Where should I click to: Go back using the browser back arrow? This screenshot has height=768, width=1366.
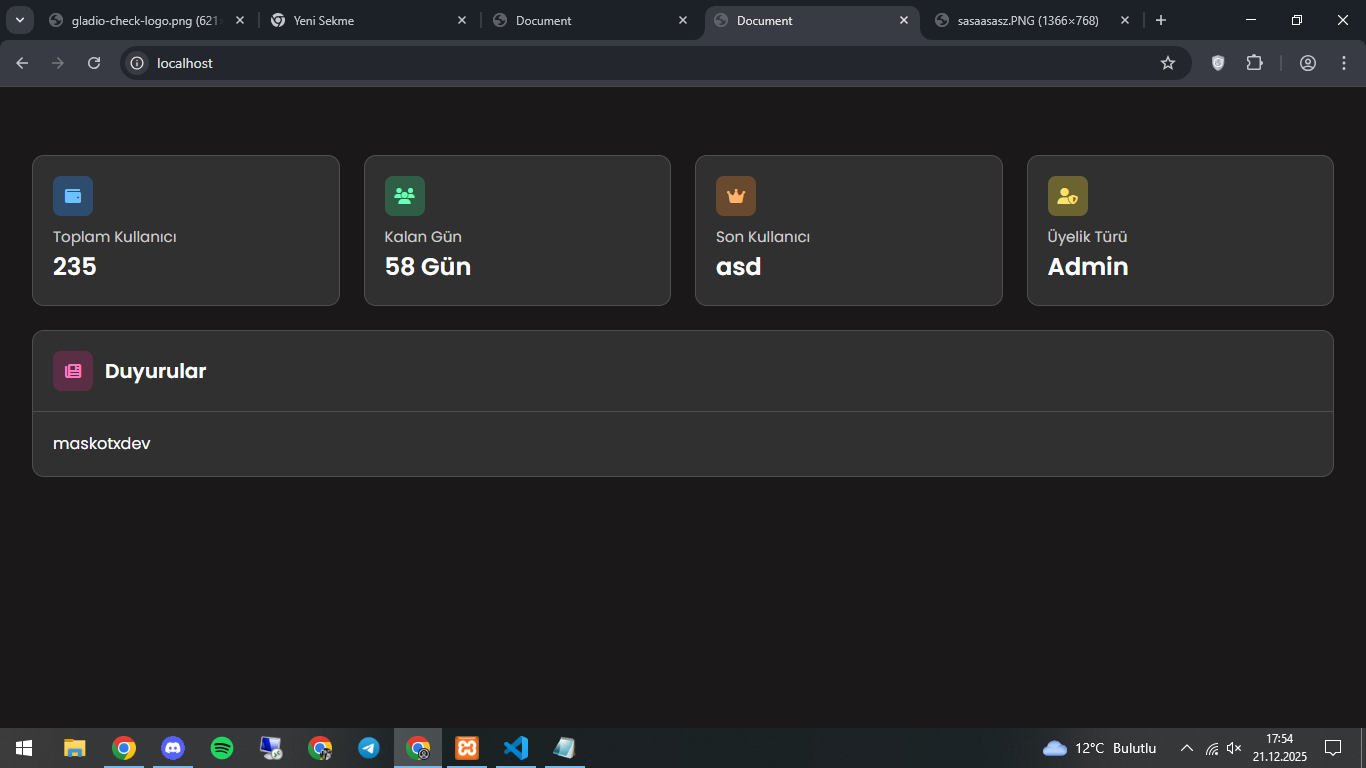coord(22,63)
